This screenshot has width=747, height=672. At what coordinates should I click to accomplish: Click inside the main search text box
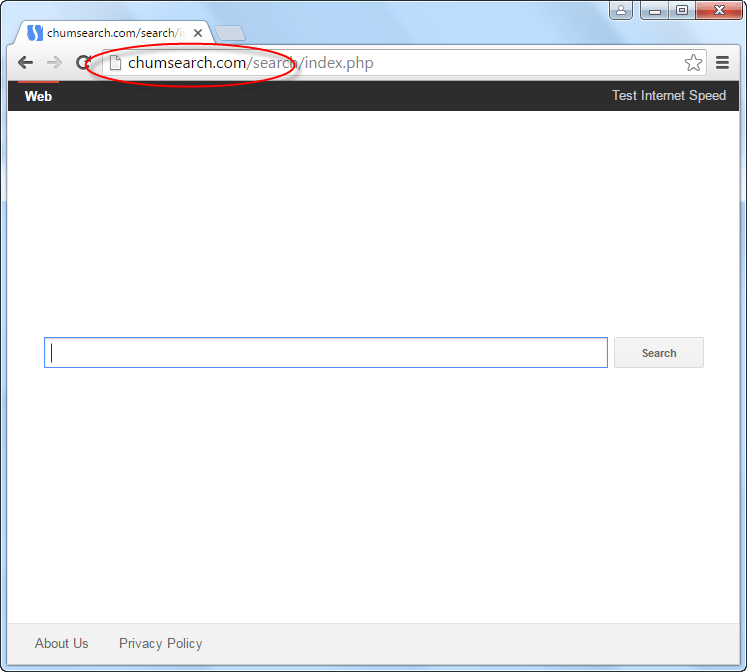(x=326, y=352)
